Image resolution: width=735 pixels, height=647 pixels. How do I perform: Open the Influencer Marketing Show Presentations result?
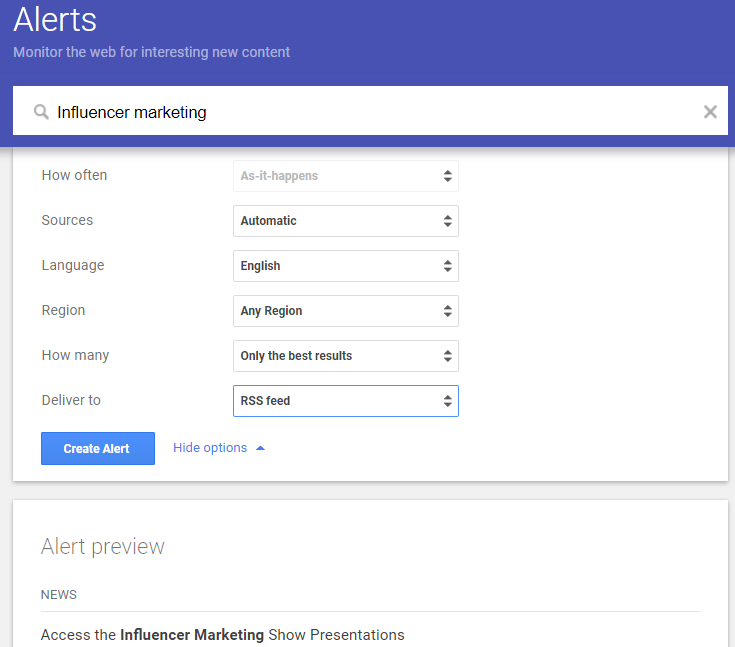(222, 635)
